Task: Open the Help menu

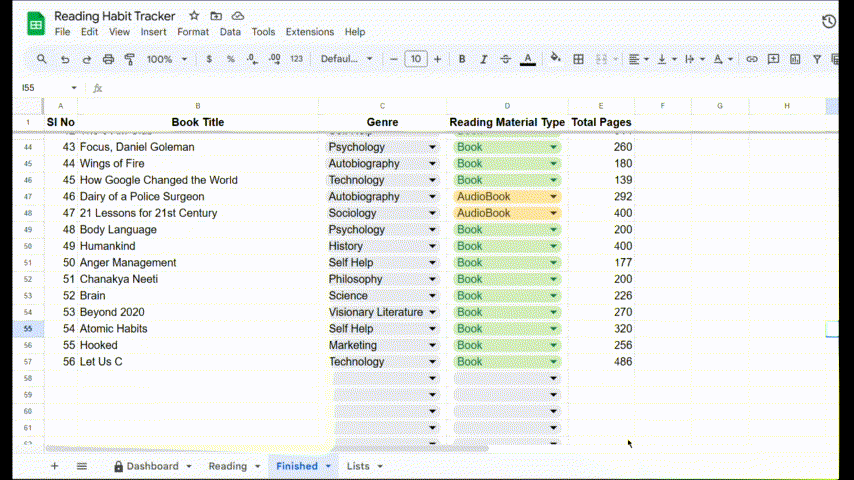Action: 355,32
